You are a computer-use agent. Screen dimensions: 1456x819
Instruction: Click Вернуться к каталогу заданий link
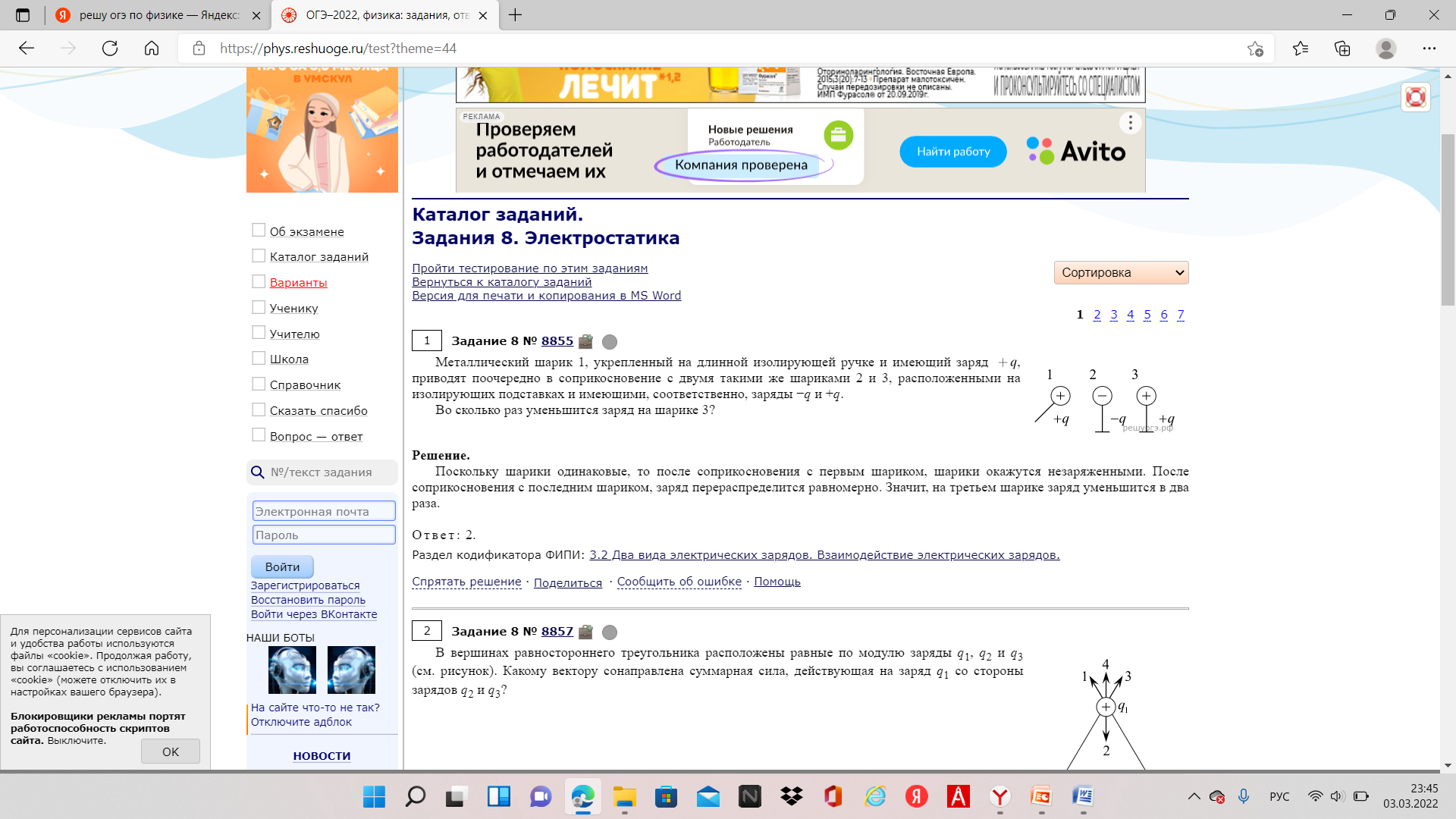[x=501, y=282]
